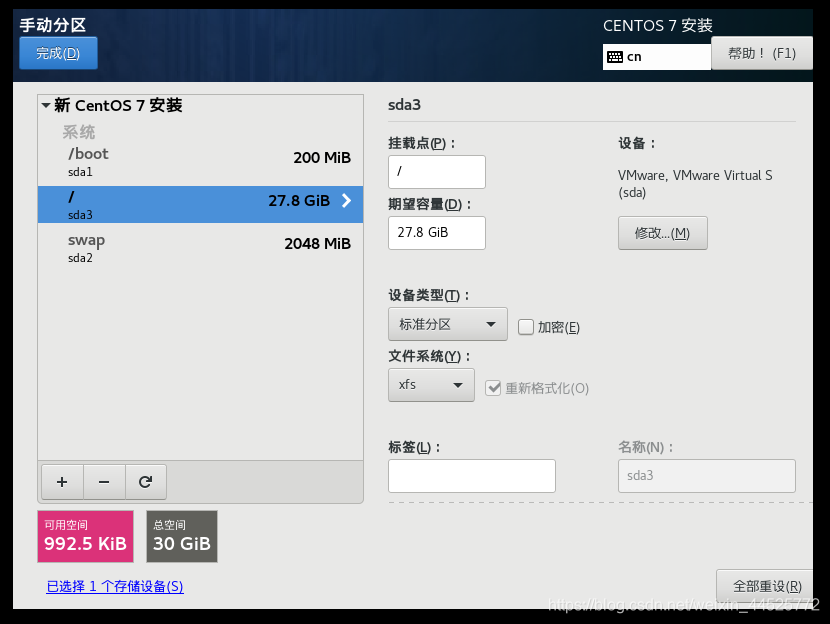The height and width of the screenshot is (624, 830).
Task: Click the 标签(L) label input field
Action: click(x=472, y=476)
